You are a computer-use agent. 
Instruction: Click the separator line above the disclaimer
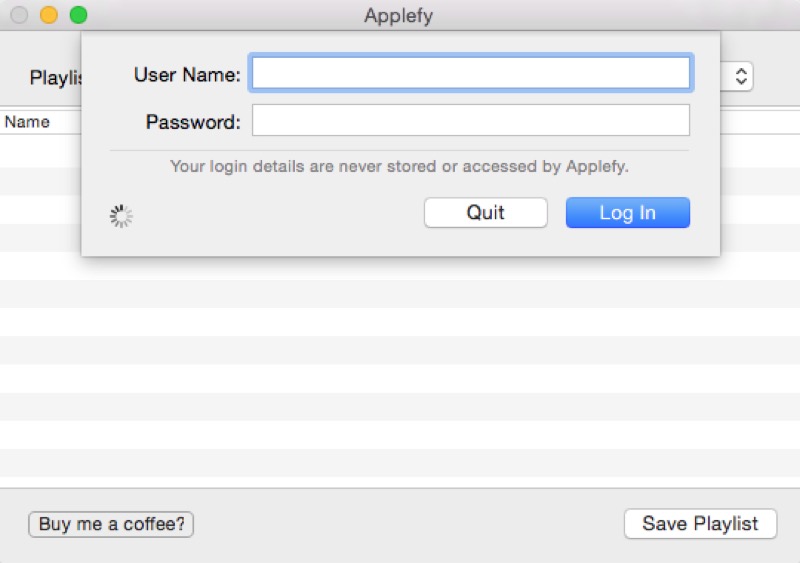399,150
